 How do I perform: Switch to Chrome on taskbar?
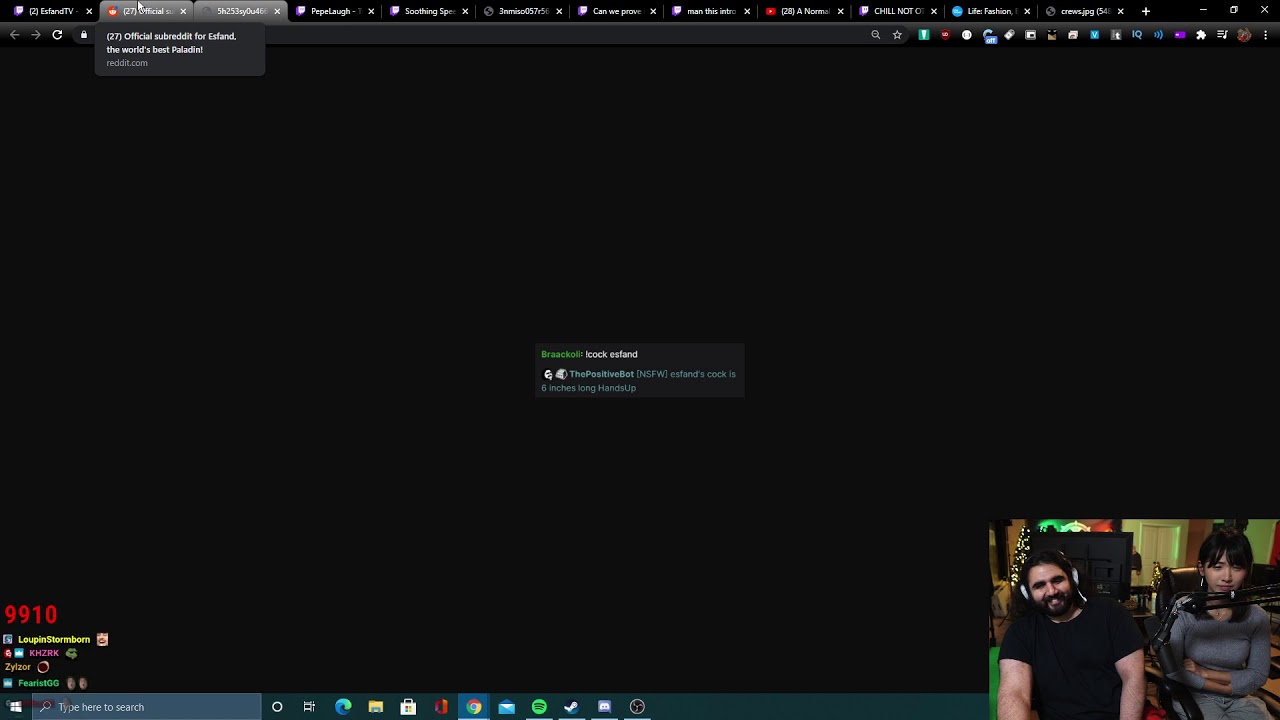pos(474,707)
